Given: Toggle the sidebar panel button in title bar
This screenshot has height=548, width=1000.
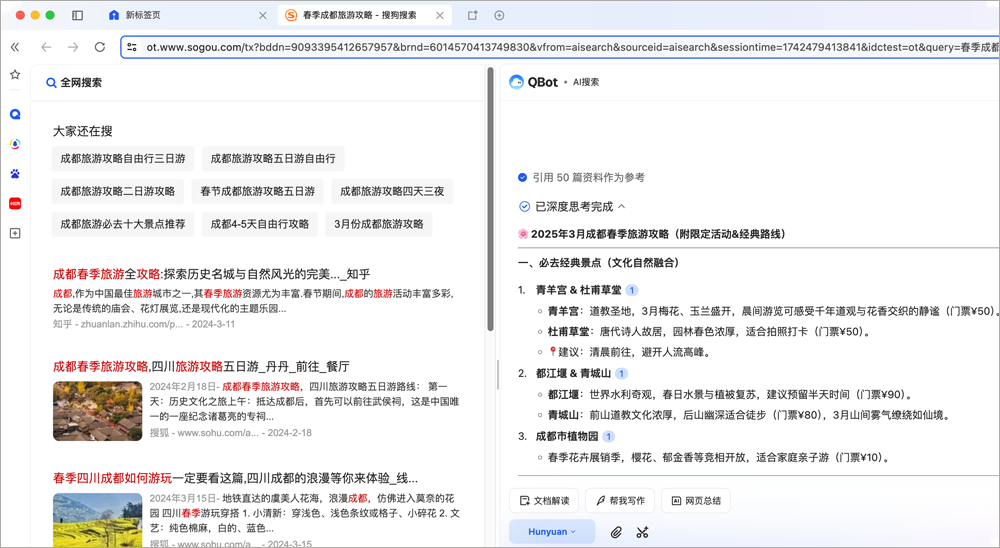Looking at the screenshot, I should (78, 15).
